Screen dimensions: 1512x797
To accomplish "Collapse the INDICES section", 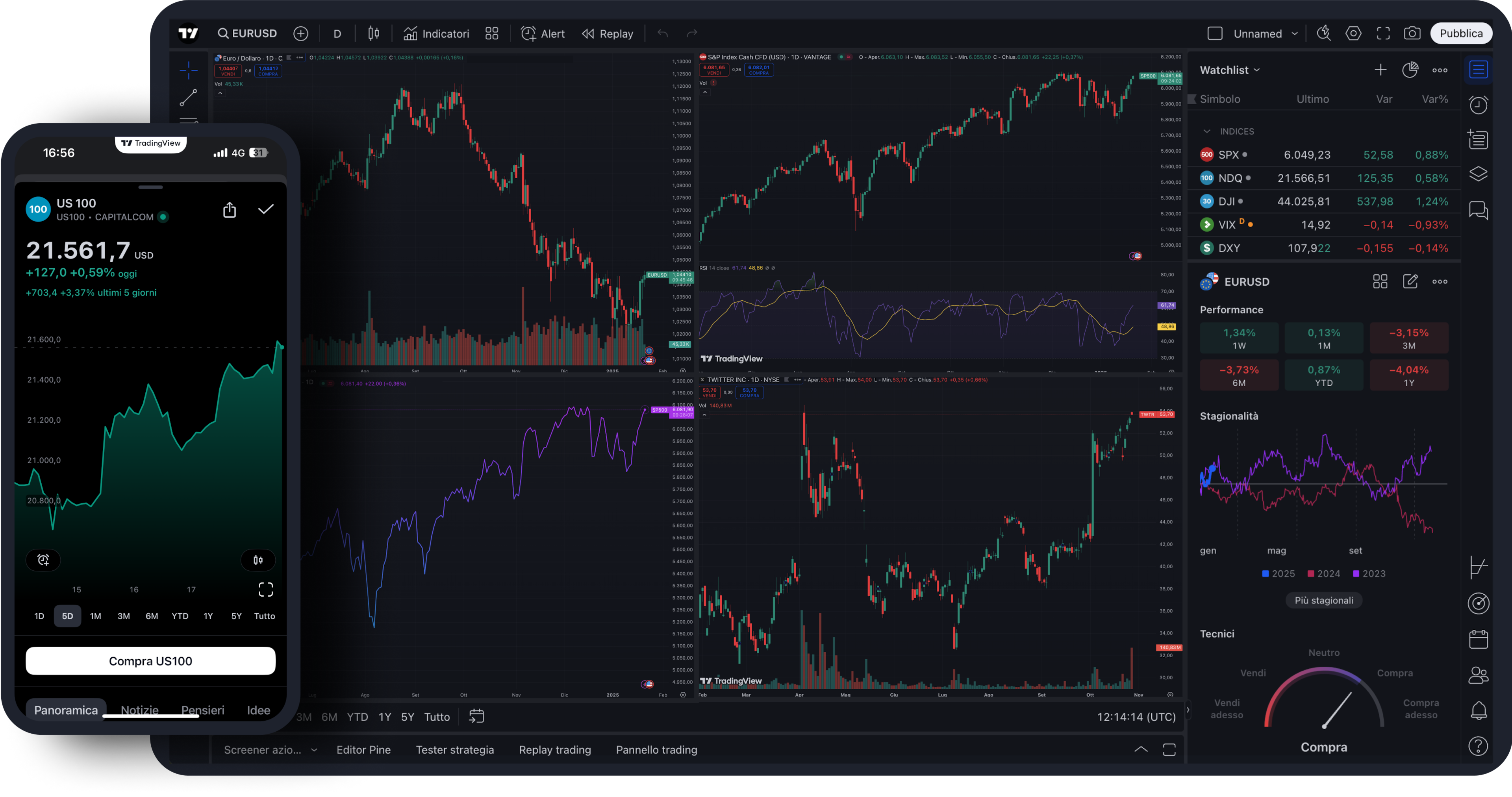I will (x=1207, y=131).
